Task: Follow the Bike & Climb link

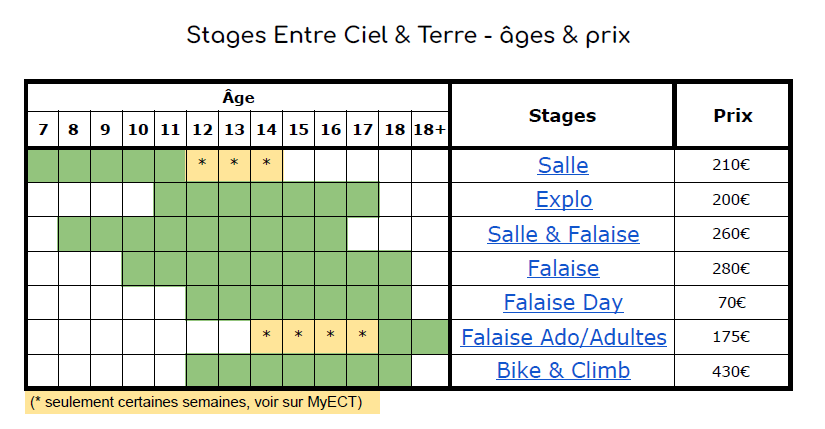Action: pyautogui.click(x=563, y=371)
